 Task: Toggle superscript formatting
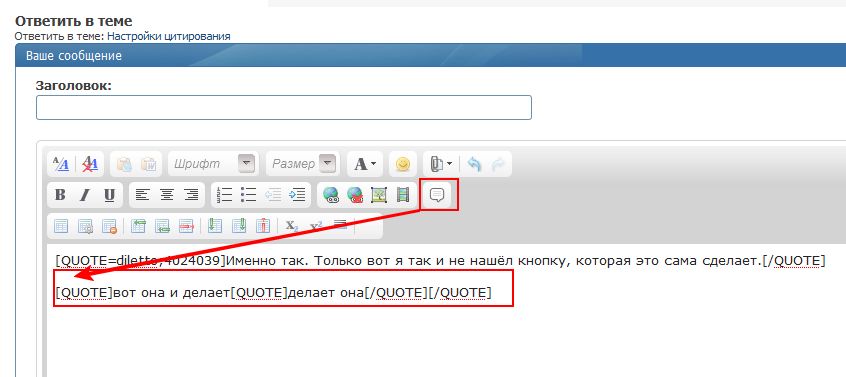point(316,226)
